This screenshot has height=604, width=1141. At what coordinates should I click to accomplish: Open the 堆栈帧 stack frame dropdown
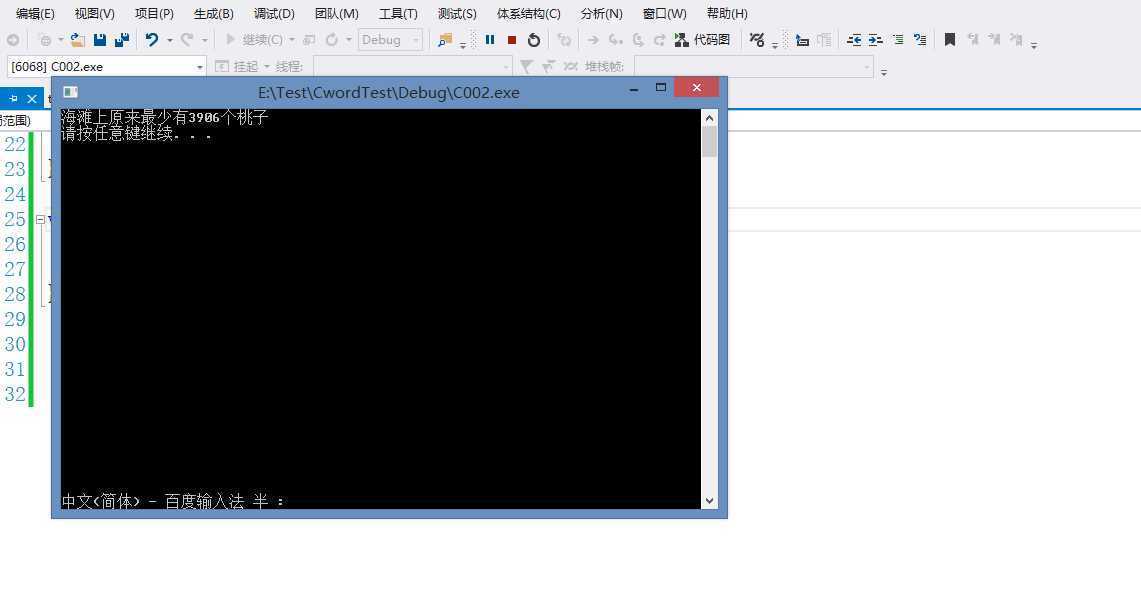tap(754, 66)
